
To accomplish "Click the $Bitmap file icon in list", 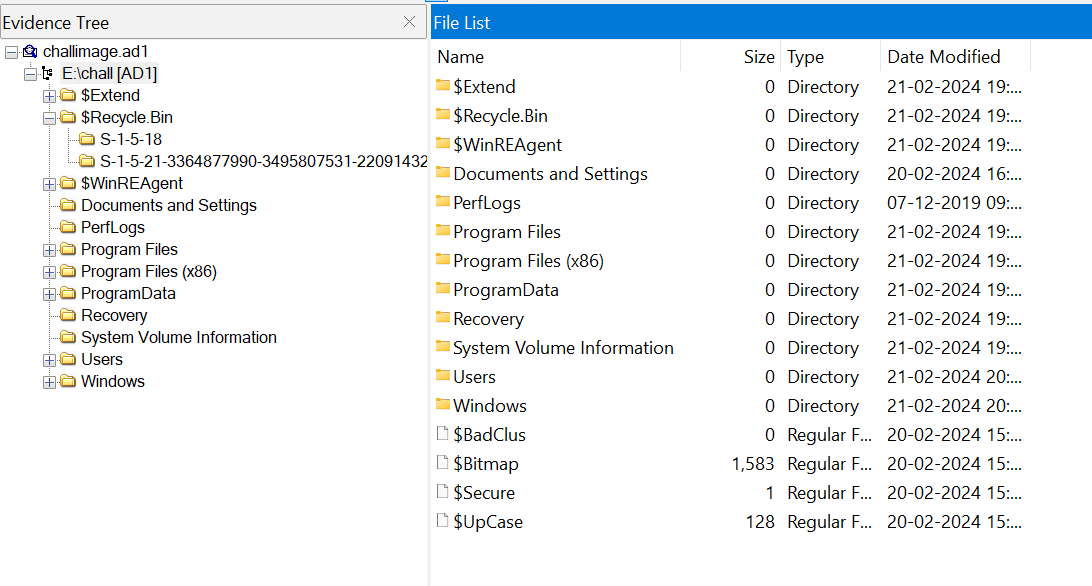I will 443,463.
